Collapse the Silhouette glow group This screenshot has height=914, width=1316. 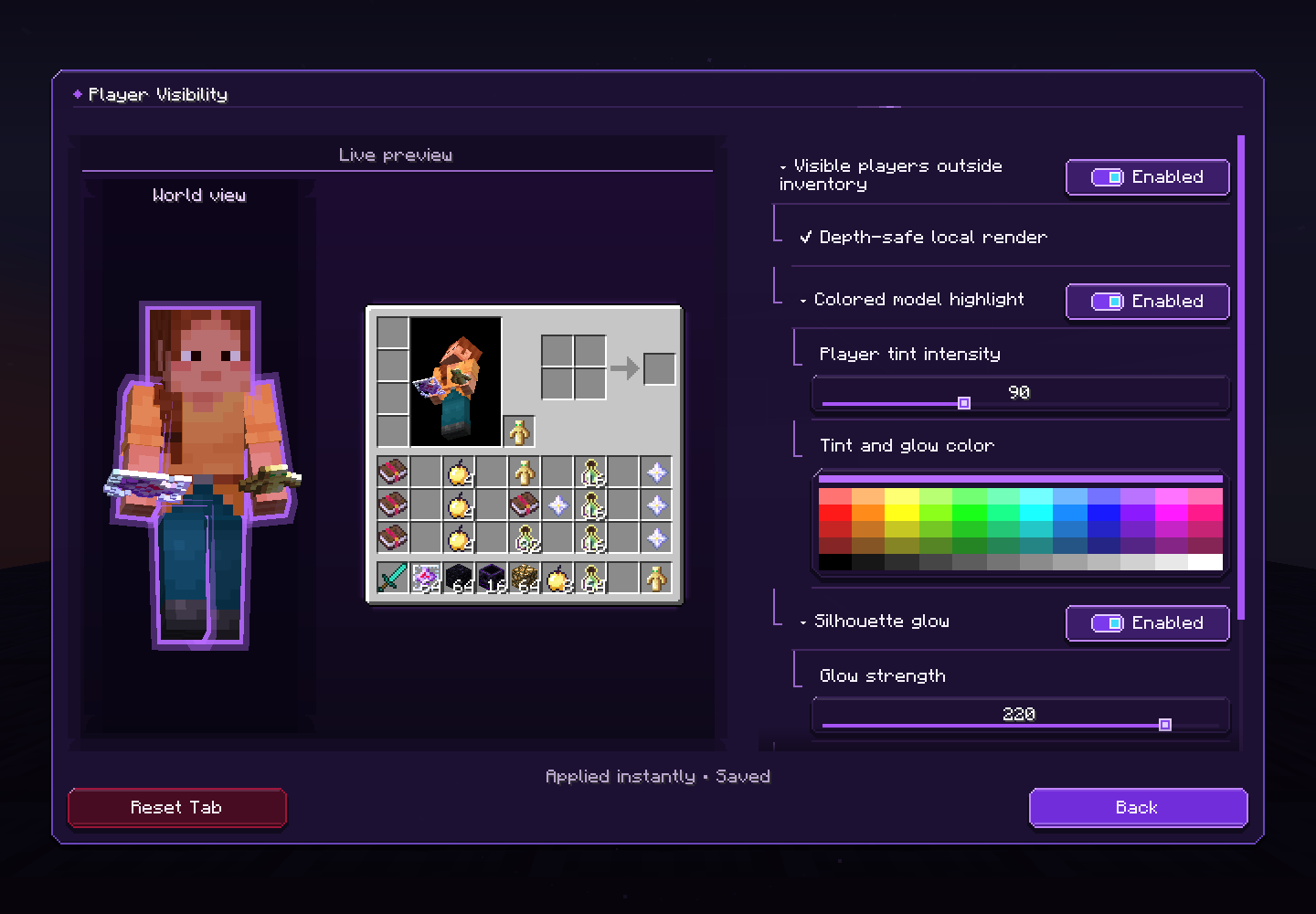pyautogui.click(x=803, y=622)
